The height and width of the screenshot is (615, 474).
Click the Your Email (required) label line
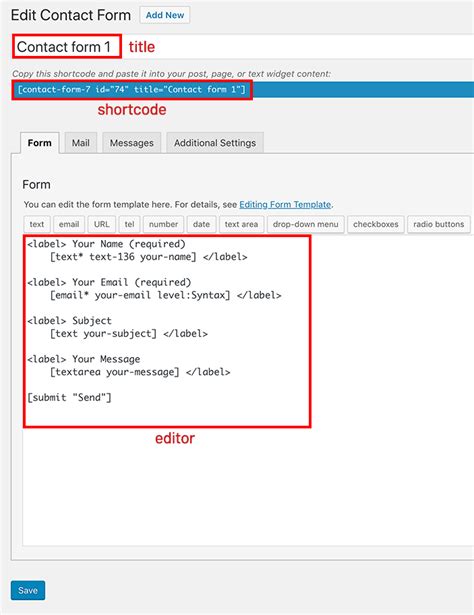[109, 282]
